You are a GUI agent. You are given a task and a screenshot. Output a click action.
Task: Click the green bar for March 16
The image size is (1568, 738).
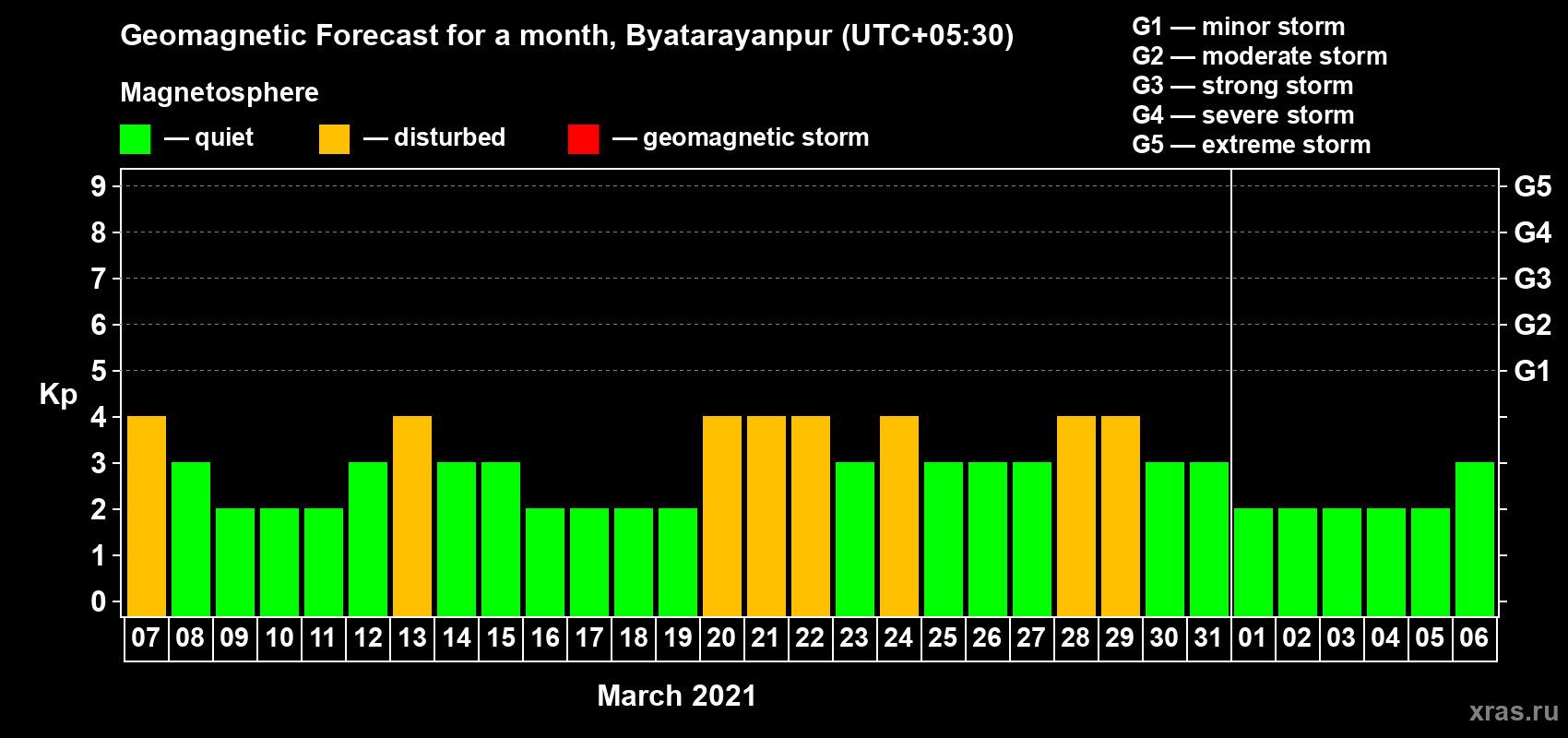(x=545, y=563)
